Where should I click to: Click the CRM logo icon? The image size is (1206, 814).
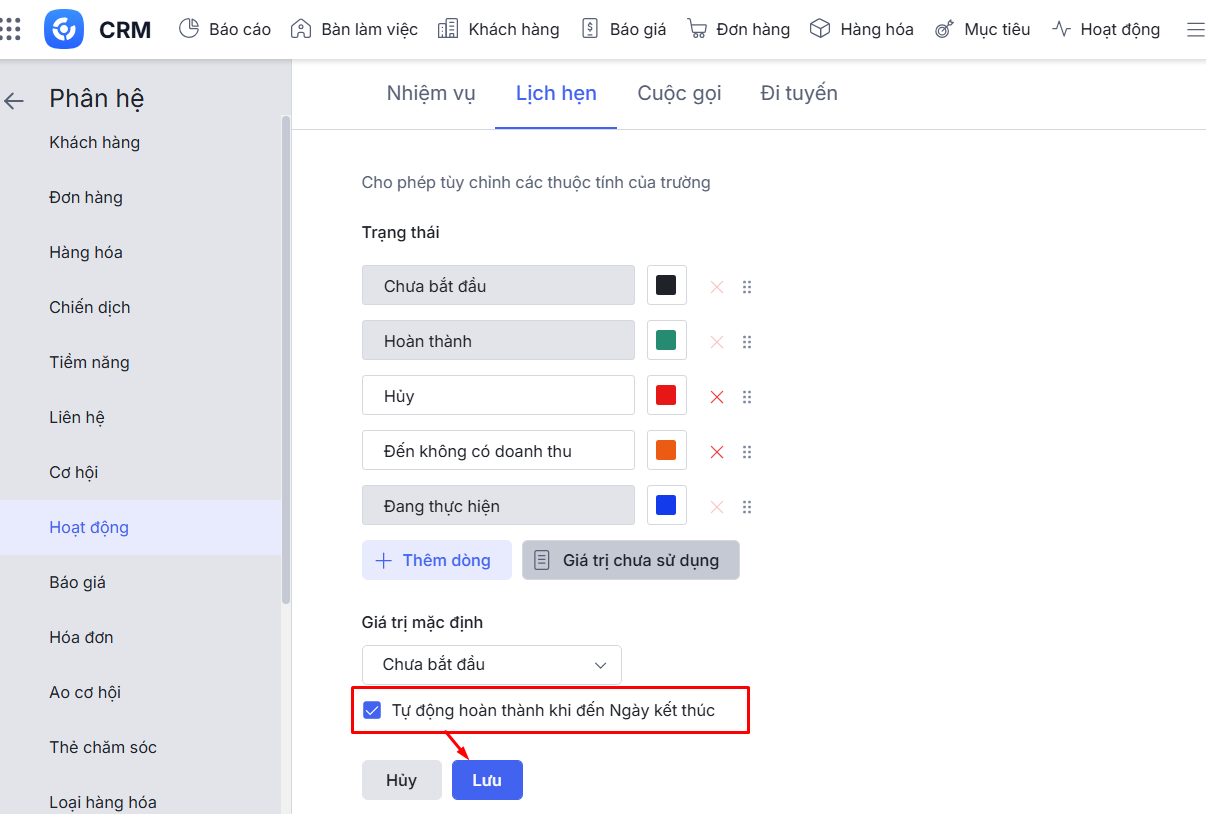[64, 29]
